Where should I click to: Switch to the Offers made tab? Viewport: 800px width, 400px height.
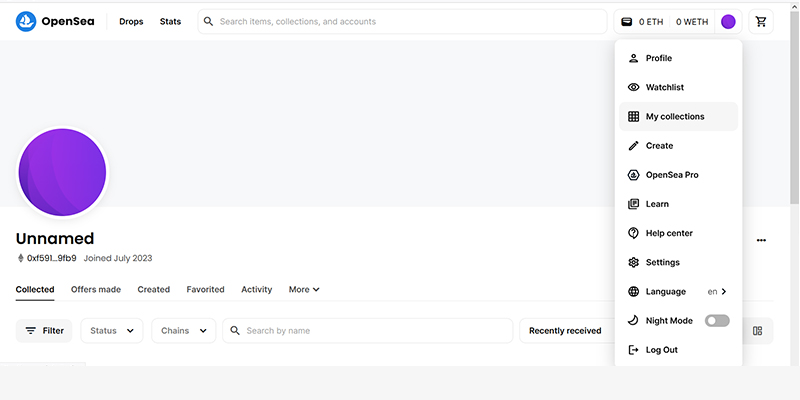(x=96, y=289)
